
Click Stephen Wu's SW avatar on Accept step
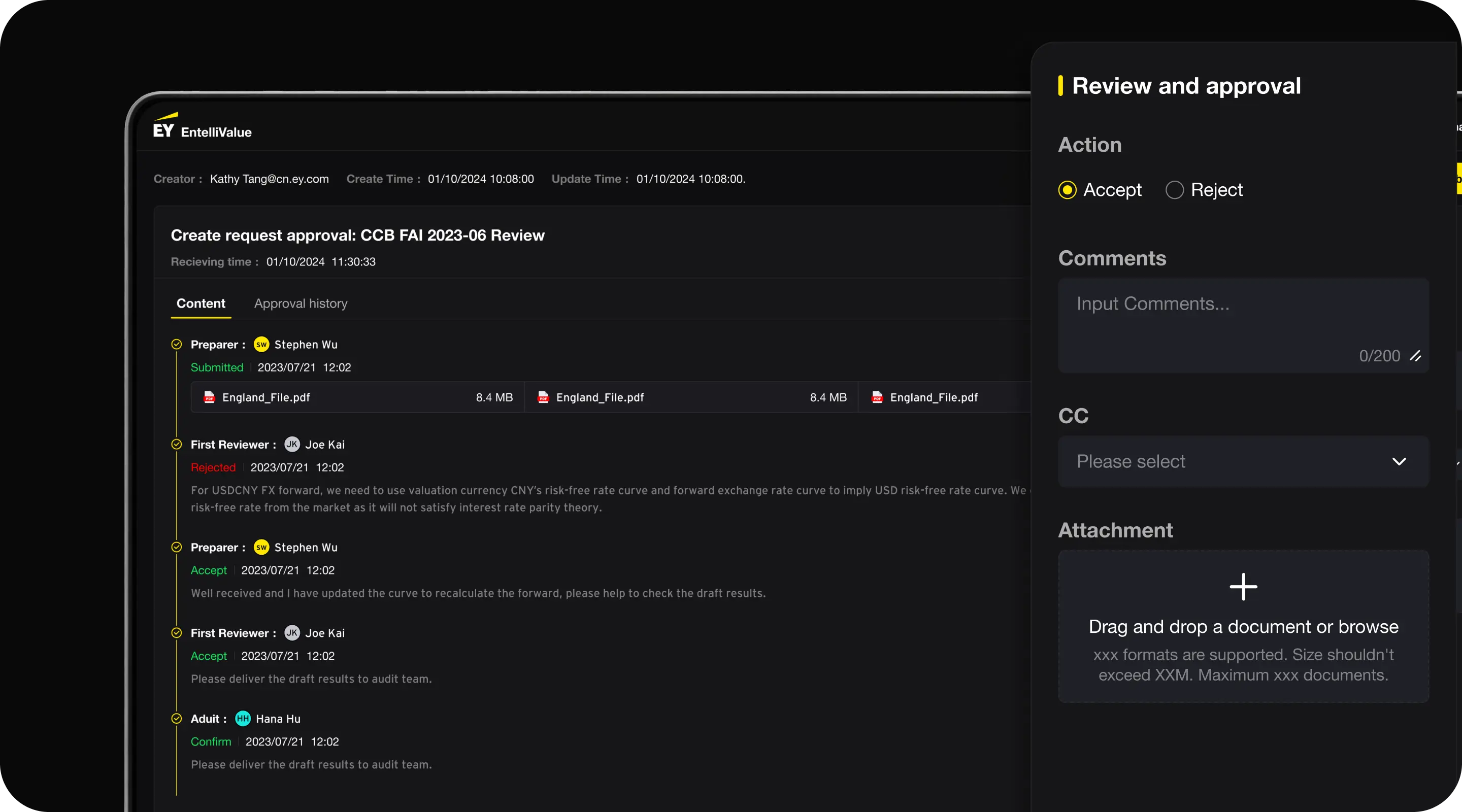261,547
